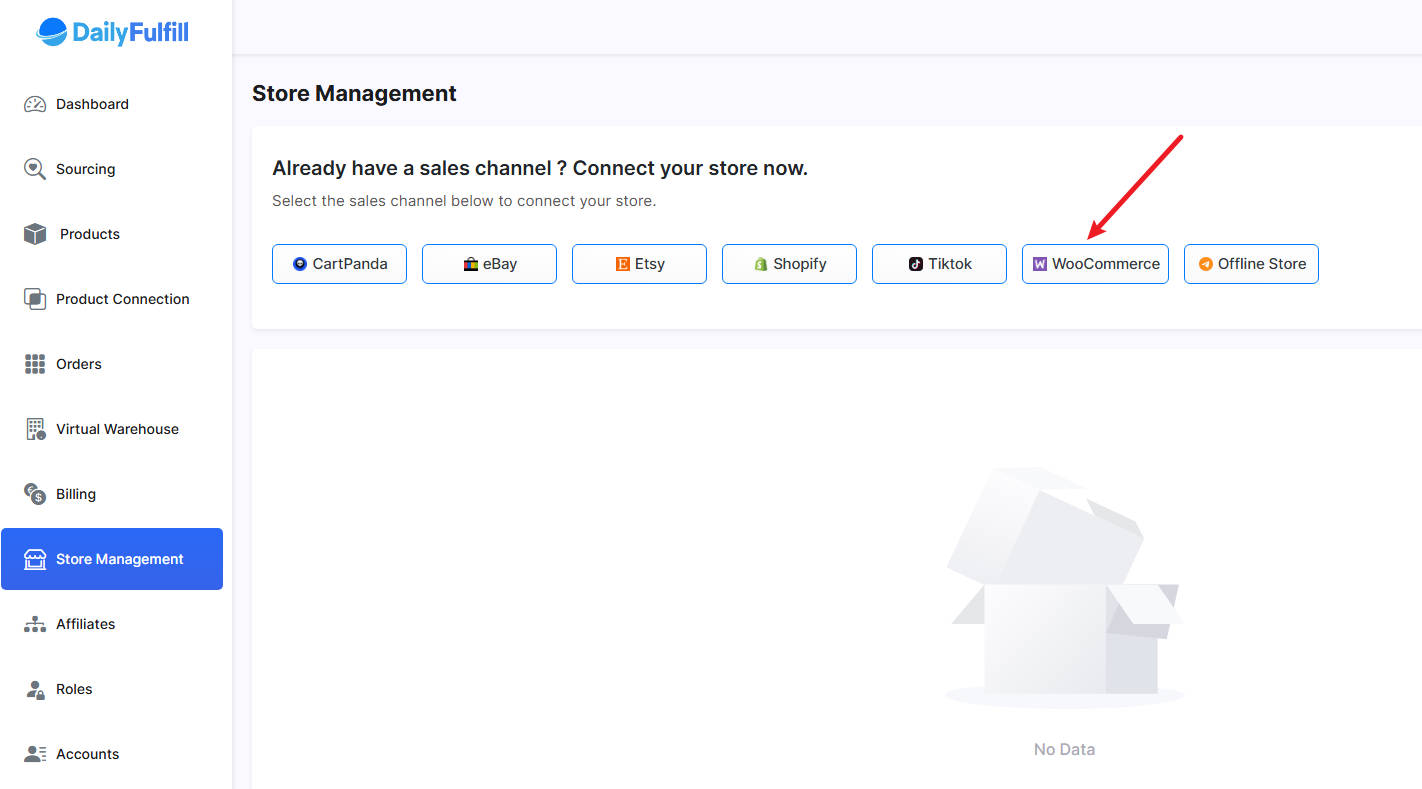Click the Products box icon

(x=35, y=234)
